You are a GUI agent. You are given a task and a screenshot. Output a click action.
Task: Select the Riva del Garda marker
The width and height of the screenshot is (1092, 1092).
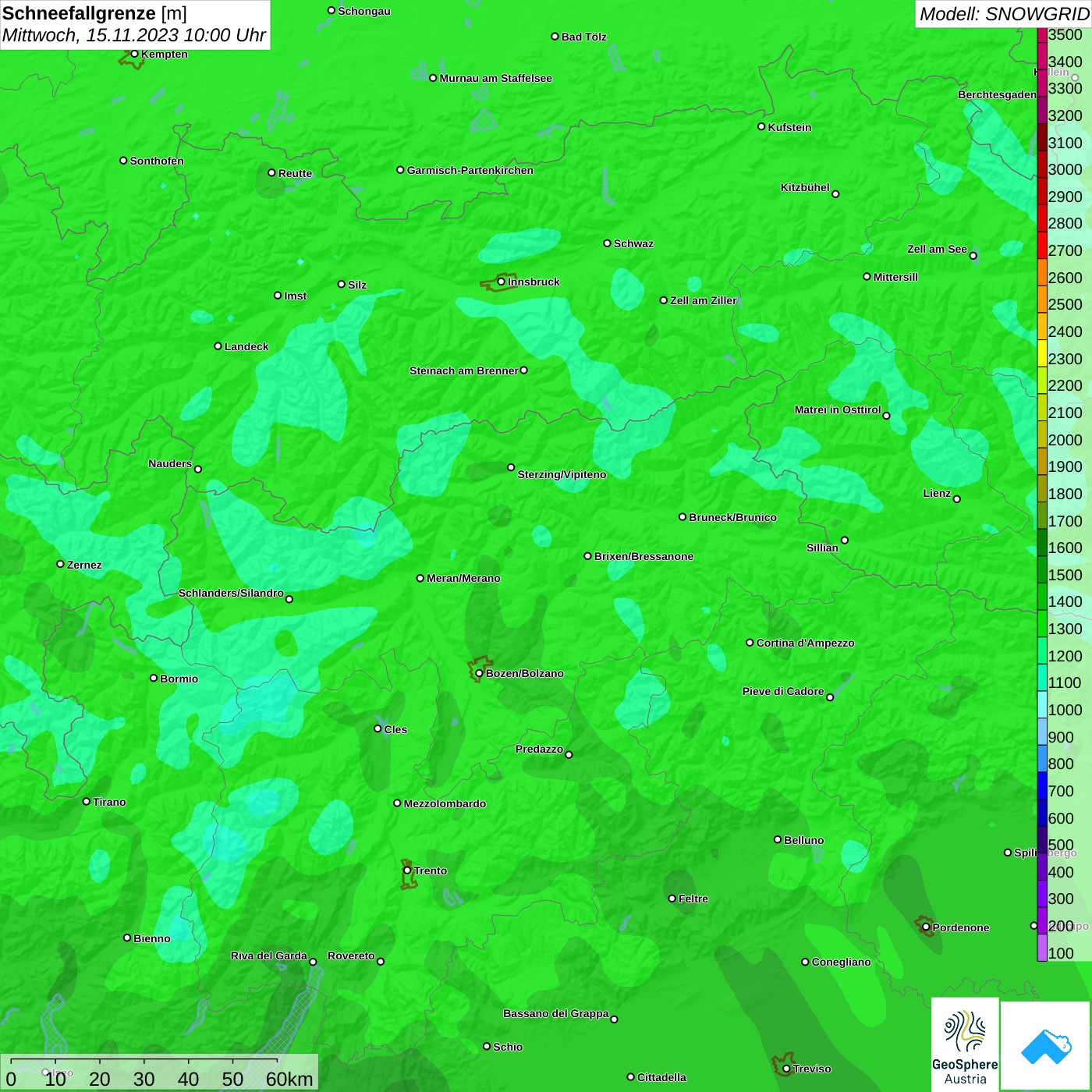tap(313, 962)
